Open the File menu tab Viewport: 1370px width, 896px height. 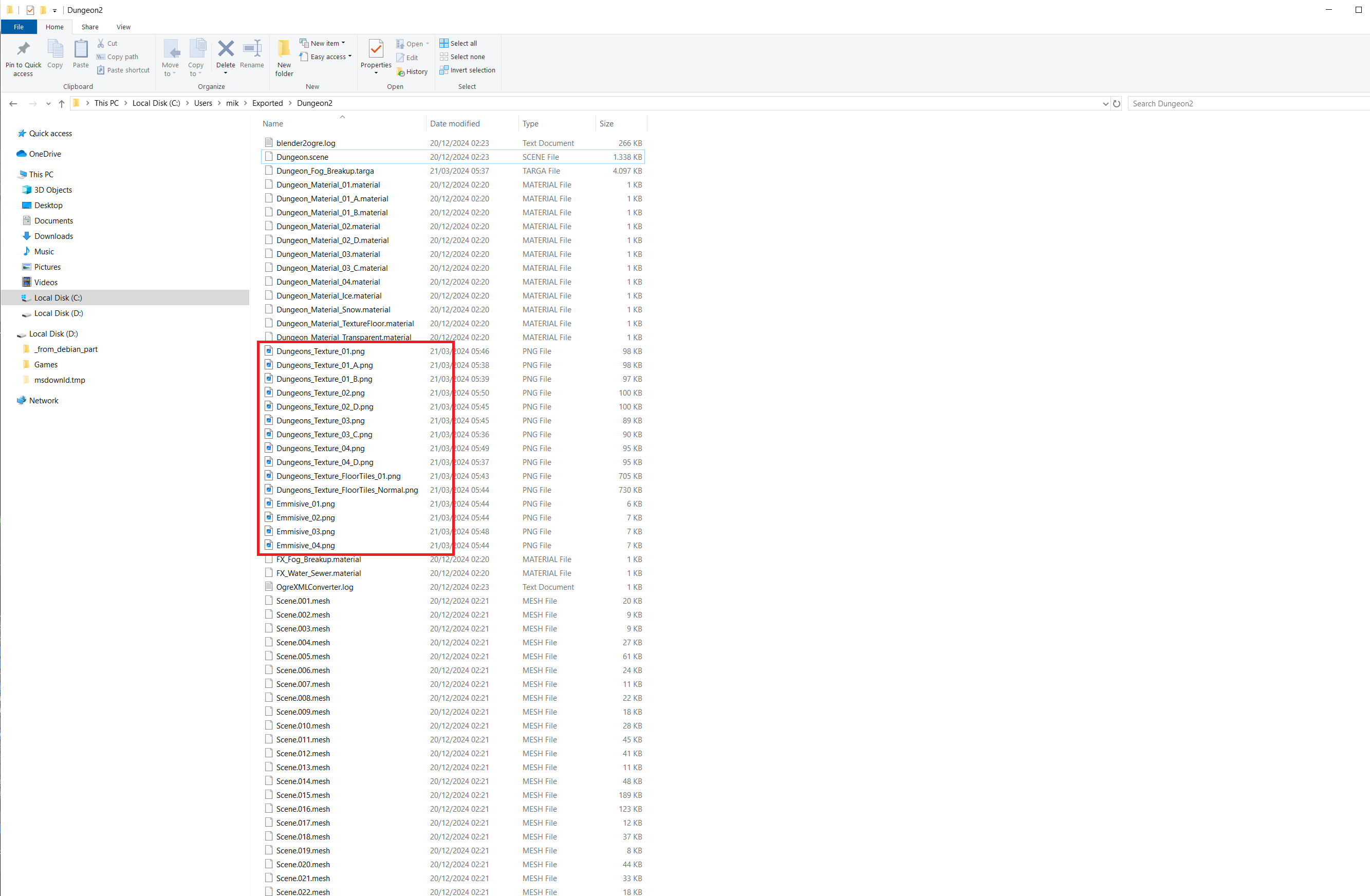click(x=19, y=27)
